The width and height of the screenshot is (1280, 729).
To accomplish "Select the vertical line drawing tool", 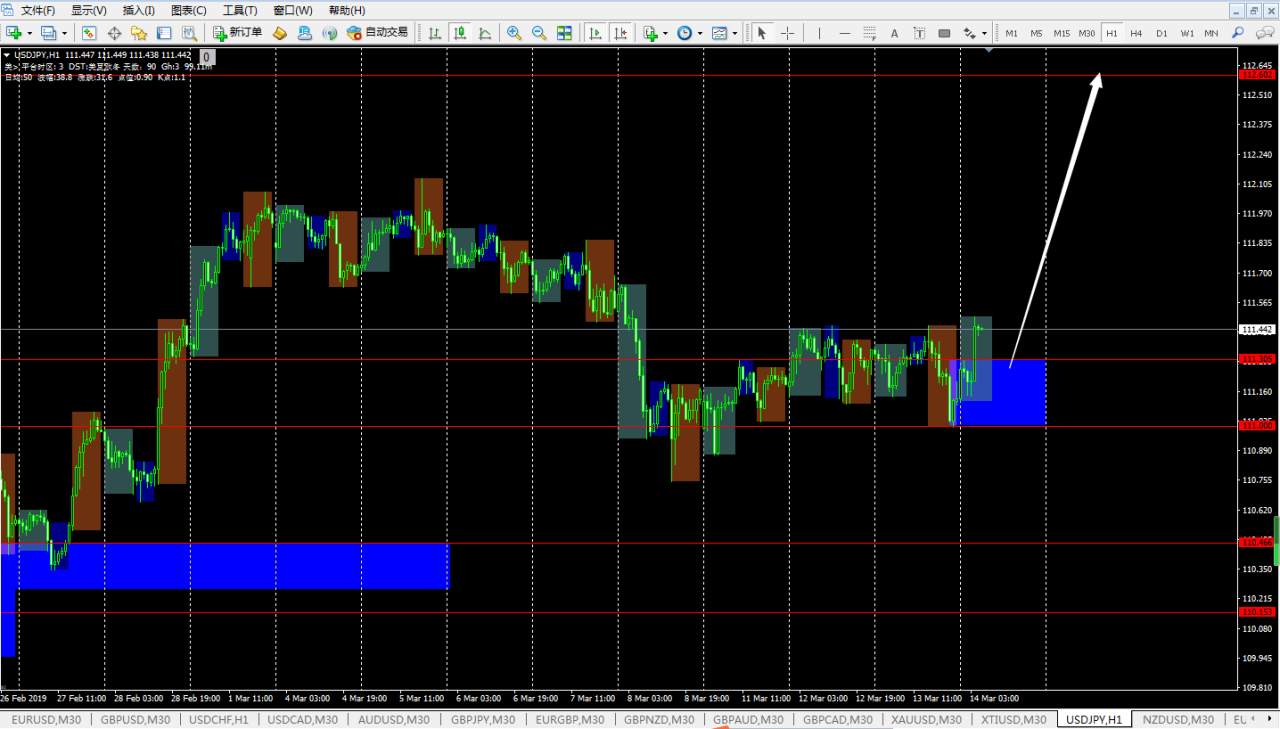I will pos(819,33).
